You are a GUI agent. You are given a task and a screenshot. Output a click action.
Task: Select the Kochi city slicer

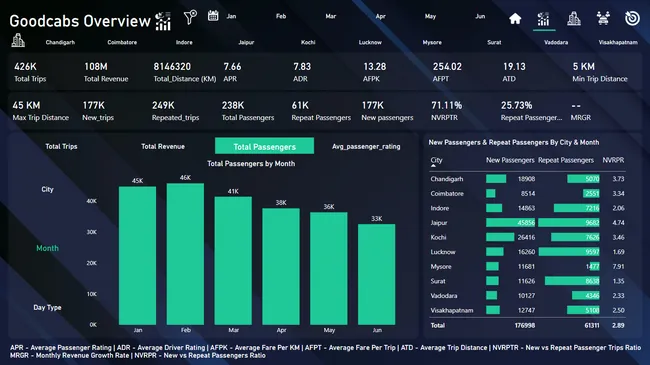coord(308,42)
